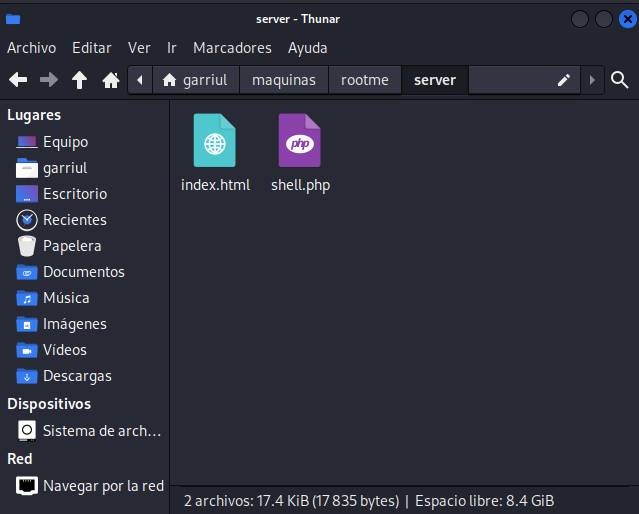This screenshot has width=639, height=514.
Task: Click the Papelera trash bin icon
Action: coord(27,246)
